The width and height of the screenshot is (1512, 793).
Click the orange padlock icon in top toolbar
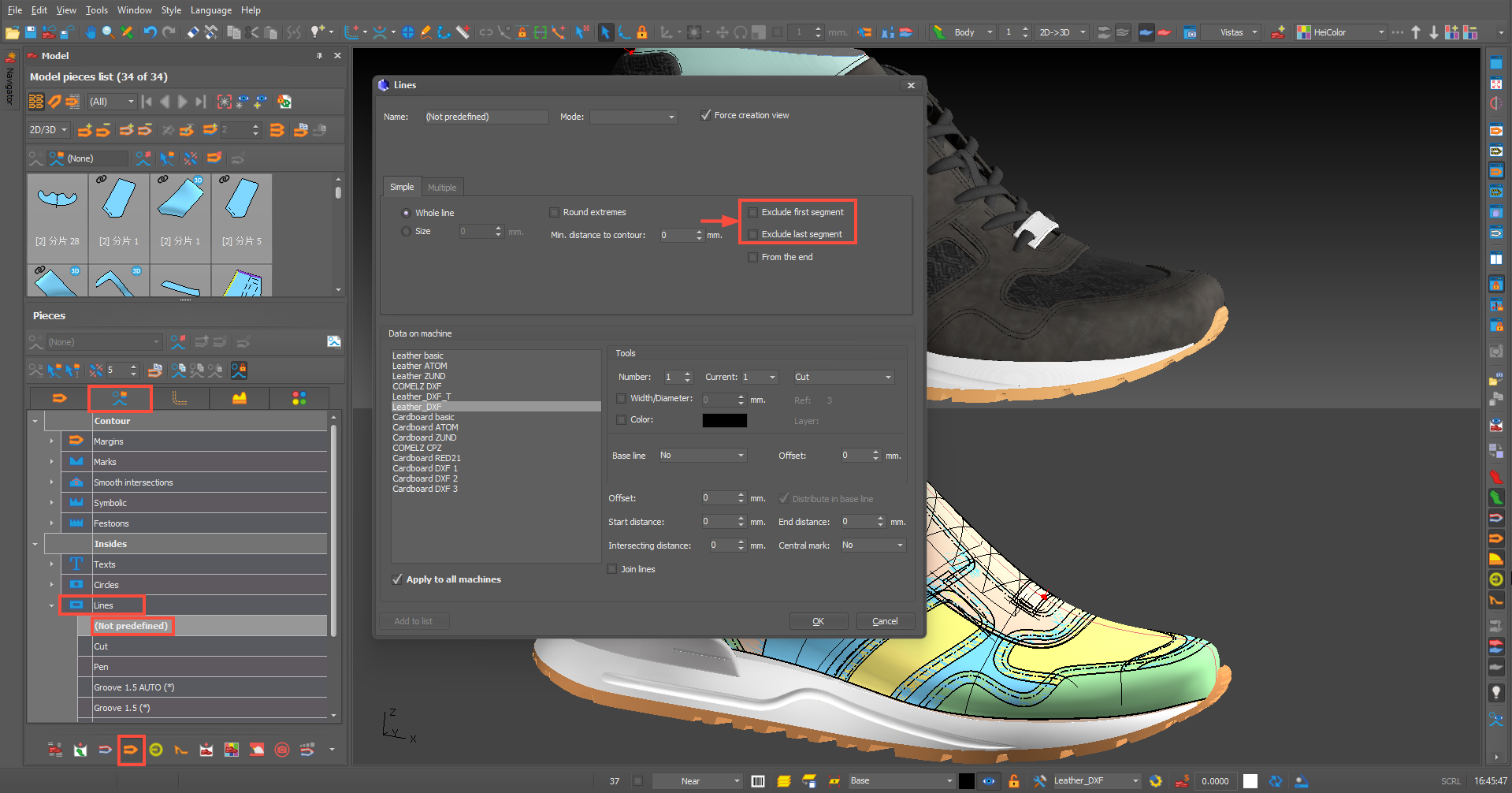(642, 32)
